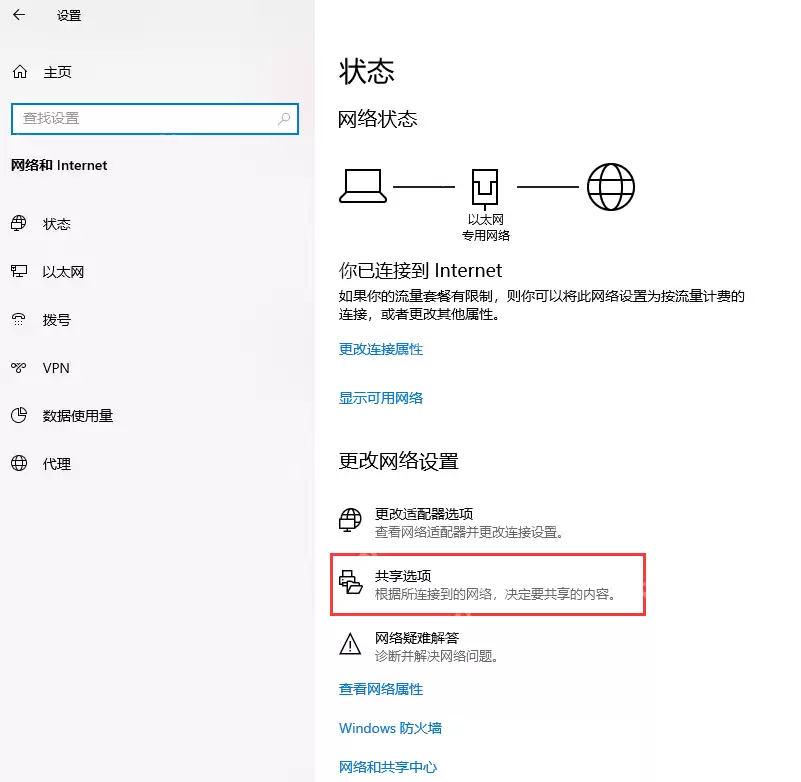Viewport: 801px width, 782px height.
Task: Open 更改连接属性 link
Action: pyautogui.click(x=380, y=349)
